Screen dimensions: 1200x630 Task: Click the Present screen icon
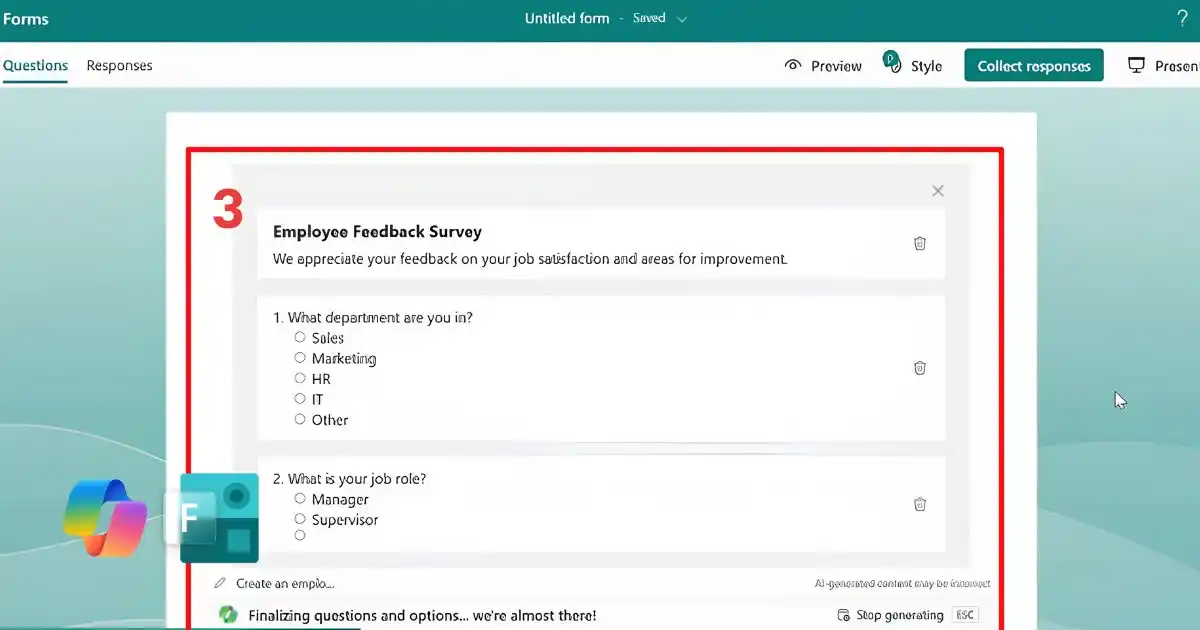pyautogui.click(x=1136, y=65)
